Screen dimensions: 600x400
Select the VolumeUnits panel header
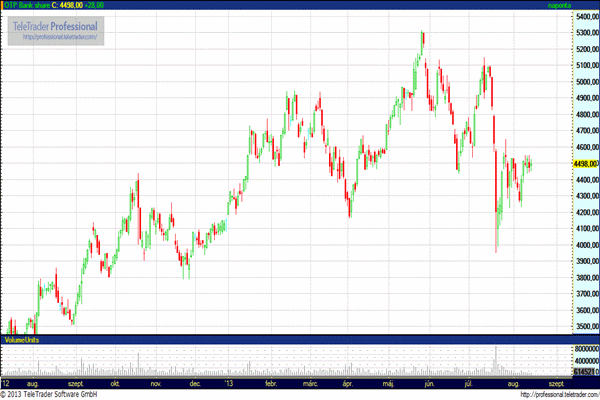coord(20,341)
